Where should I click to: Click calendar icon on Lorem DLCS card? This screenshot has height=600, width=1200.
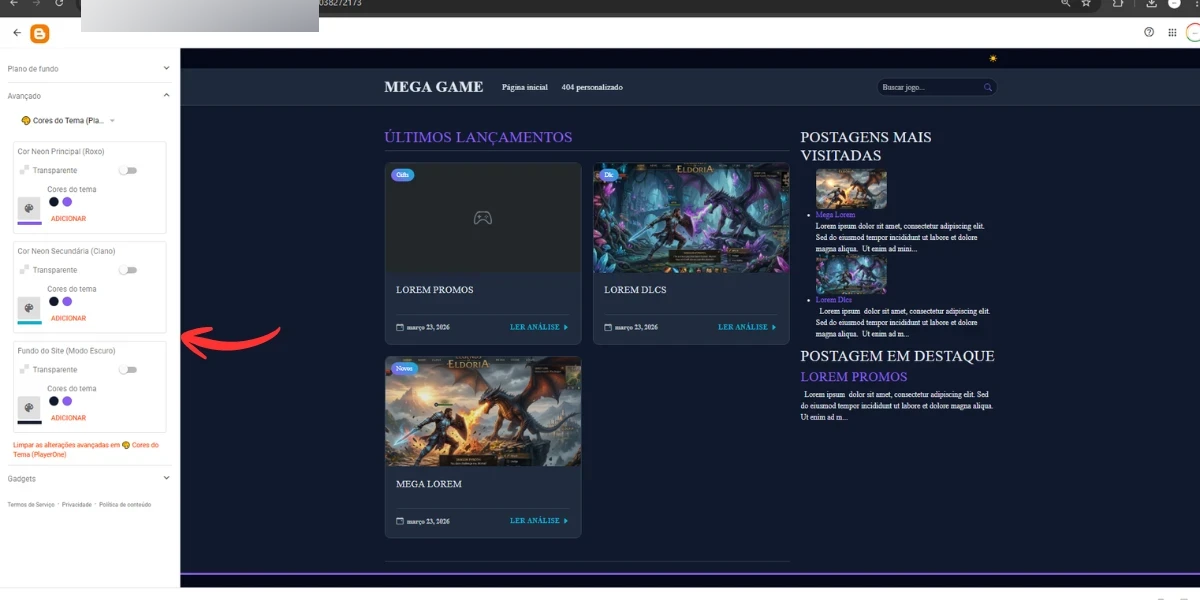click(x=608, y=327)
